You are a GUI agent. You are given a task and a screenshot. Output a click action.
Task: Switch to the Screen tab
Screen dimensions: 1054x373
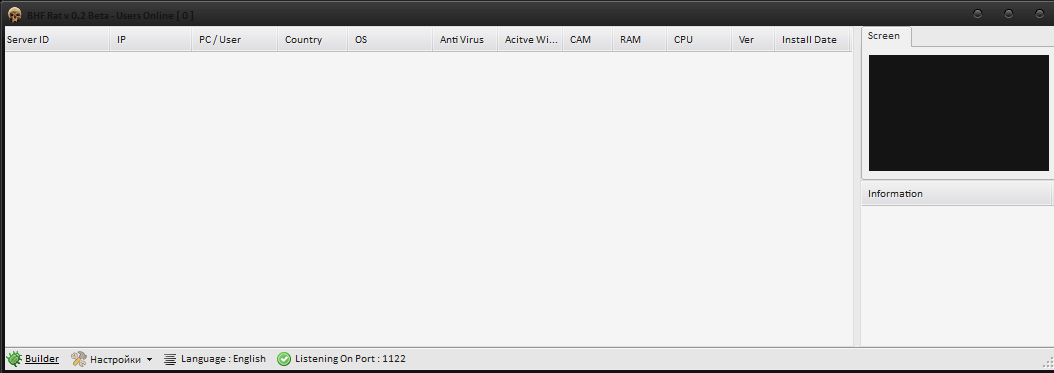(886, 36)
